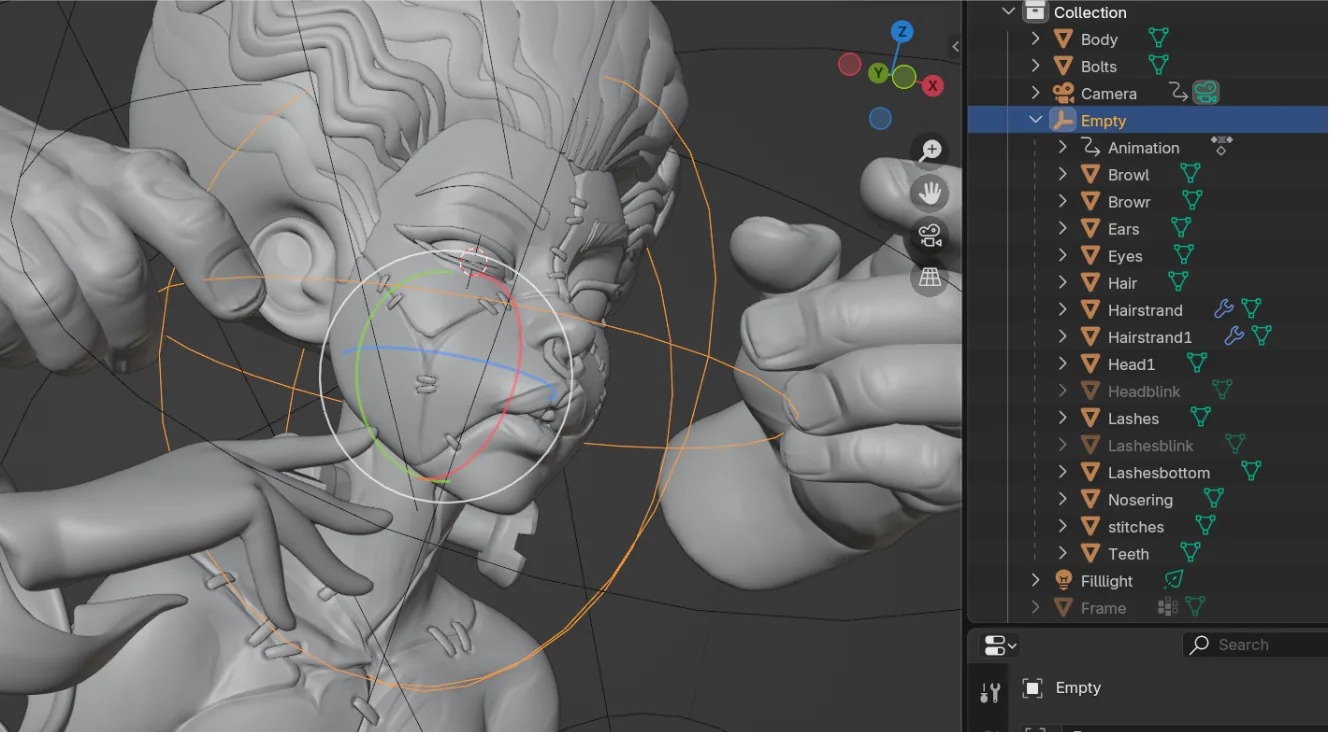The width and height of the screenshot is (1330, 734).
Task: Select the Browr object in outliner
Action: point(1129,201)
